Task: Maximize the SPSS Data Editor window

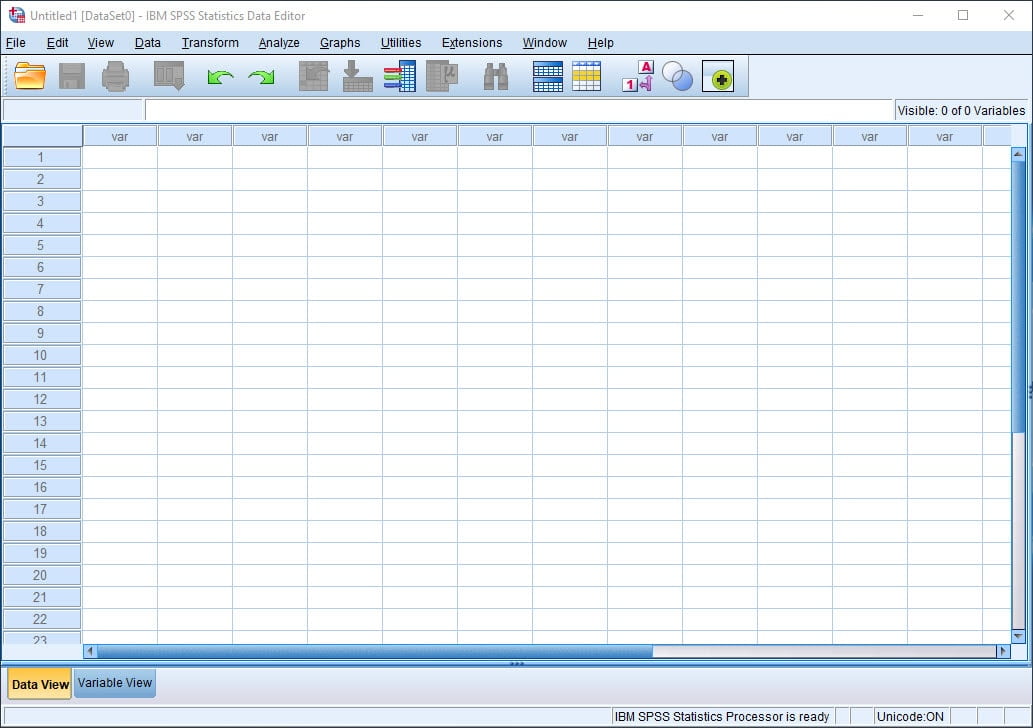Action: click(x=963, y=15)
